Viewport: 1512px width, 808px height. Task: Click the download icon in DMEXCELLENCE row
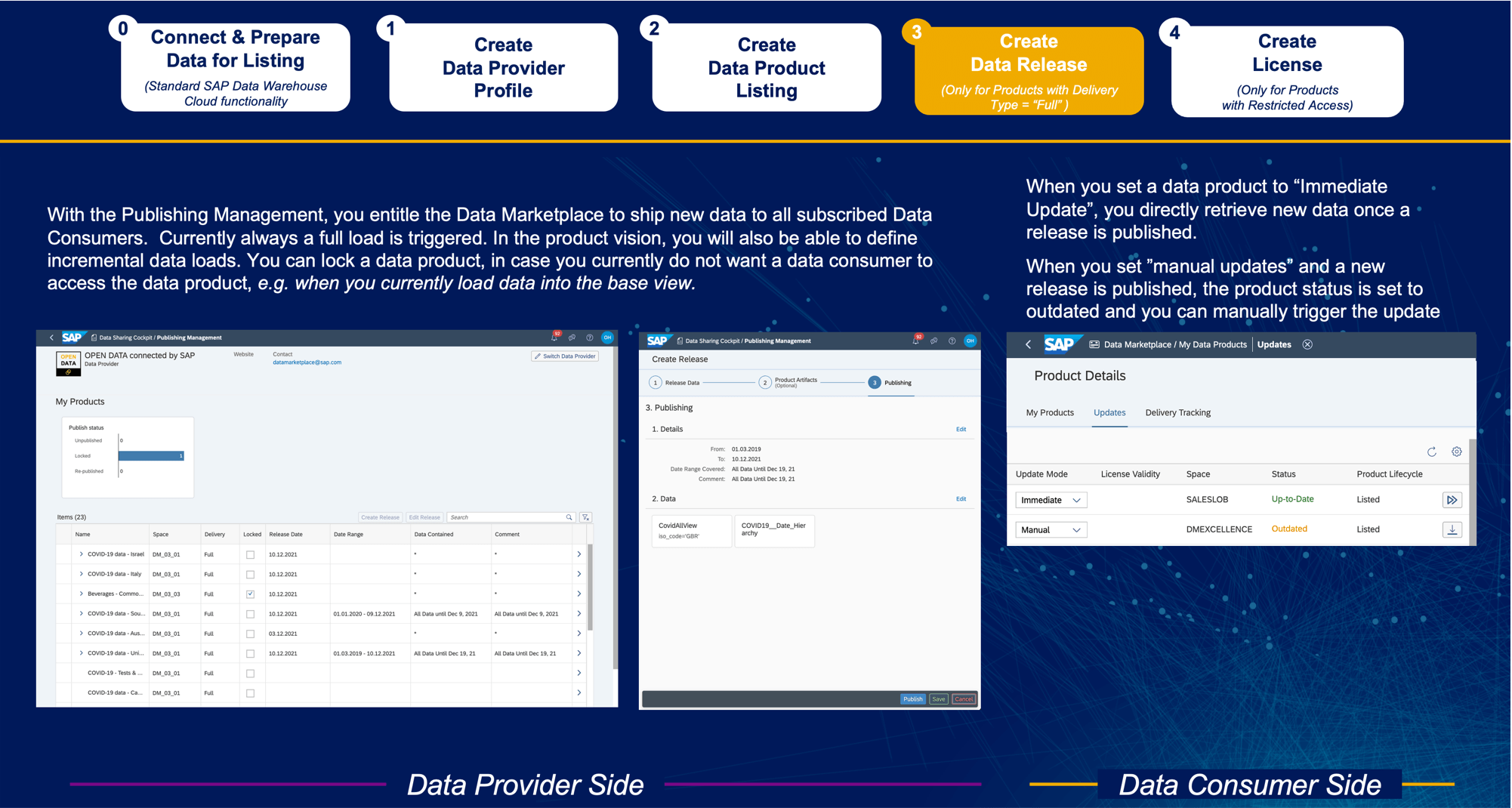pyautogui.click(x=1452, y=529)
